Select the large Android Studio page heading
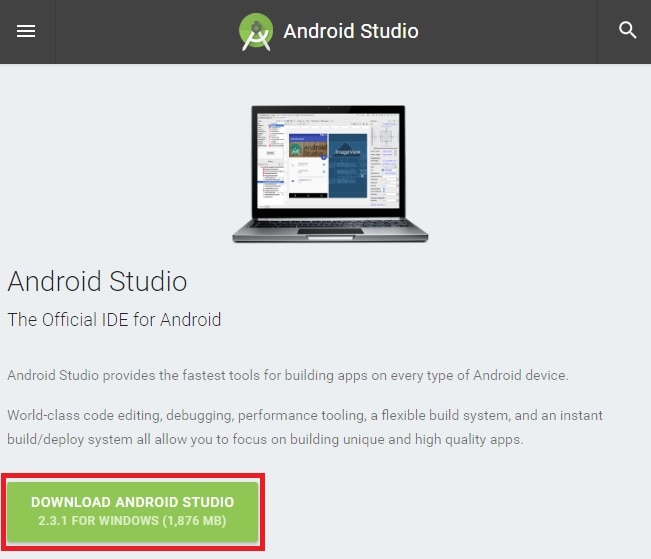 pos(97,281)
